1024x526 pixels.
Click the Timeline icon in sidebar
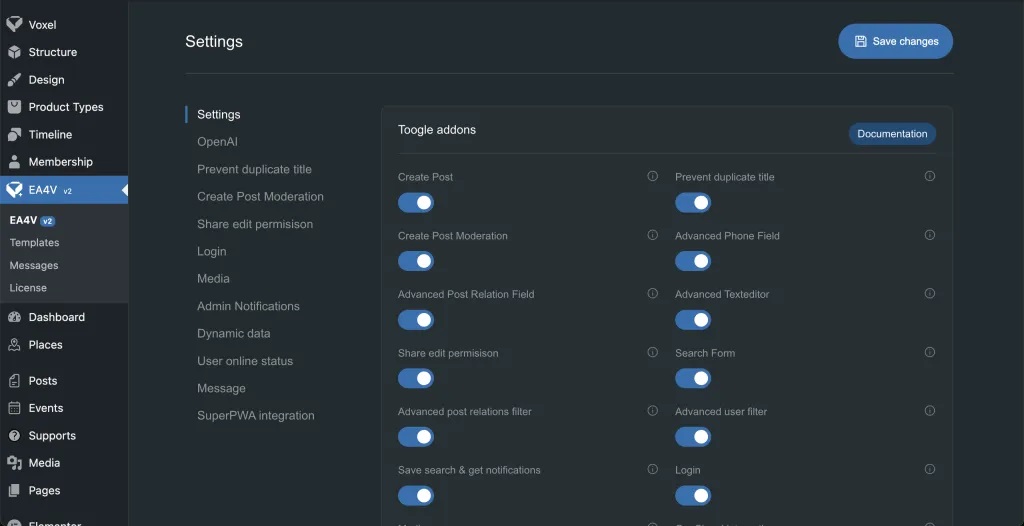click(14, 134)
